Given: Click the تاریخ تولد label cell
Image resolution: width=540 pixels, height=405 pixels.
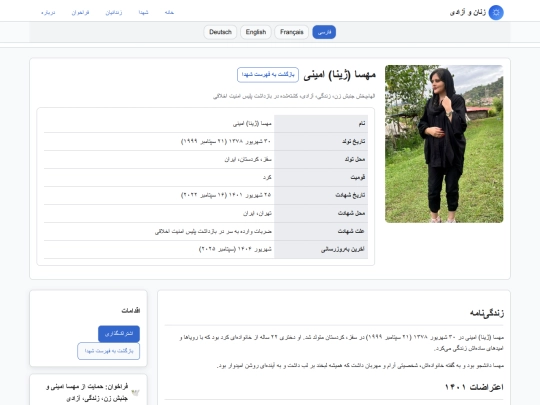Looking at the screenshot, I should click(x=321, y=142).
